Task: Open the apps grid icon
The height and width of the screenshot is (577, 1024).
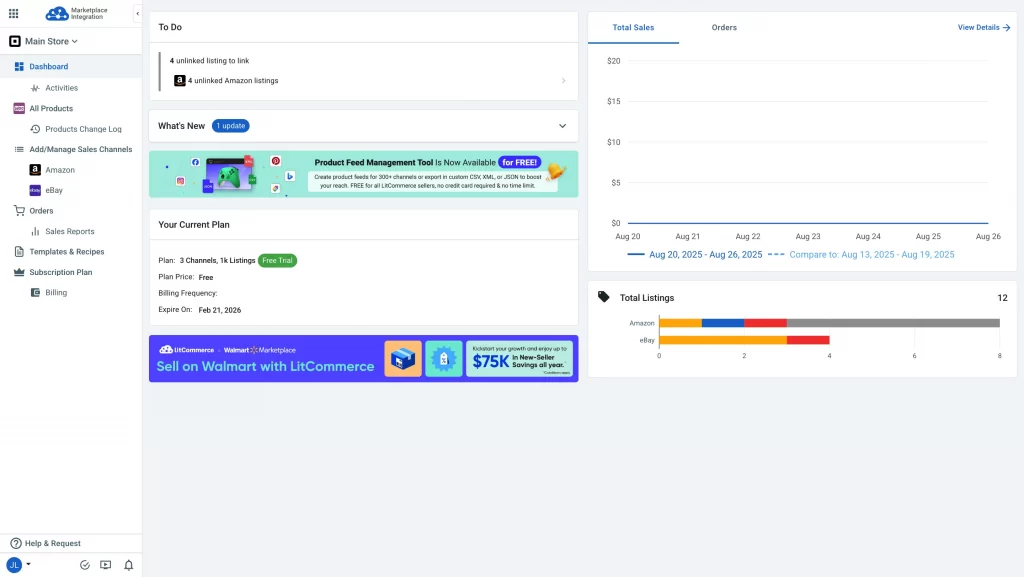Action: coord(14,13)
